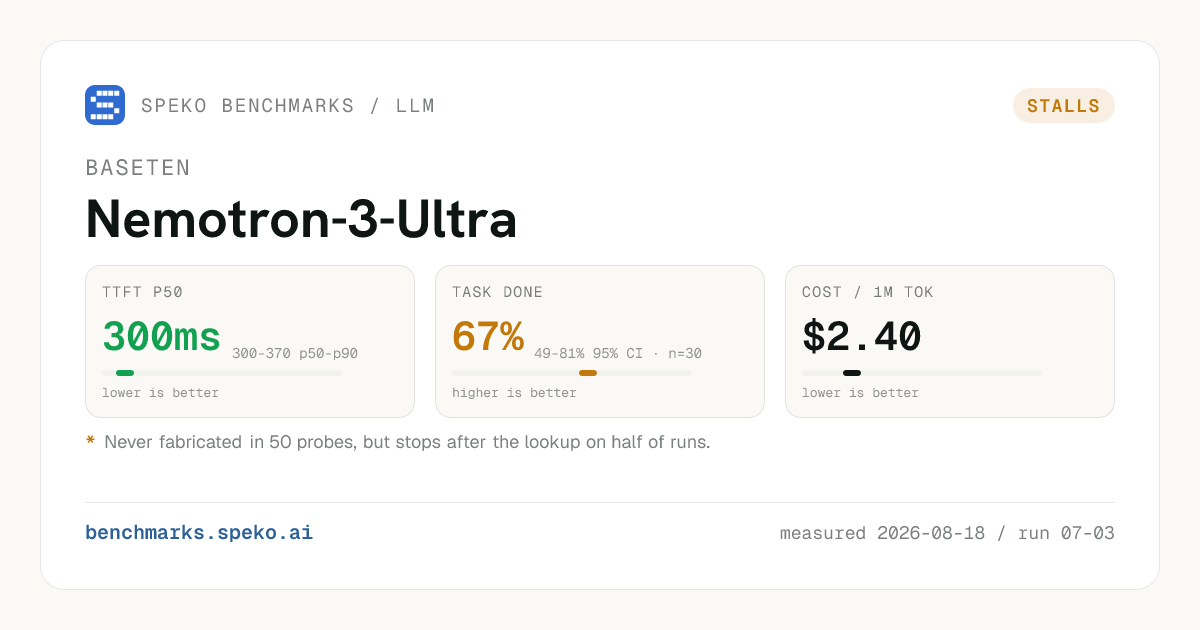The height and width of the screenshot is (630, 1200).
Task: Click the 300ms latency value
Action: [x=161, y=337]
